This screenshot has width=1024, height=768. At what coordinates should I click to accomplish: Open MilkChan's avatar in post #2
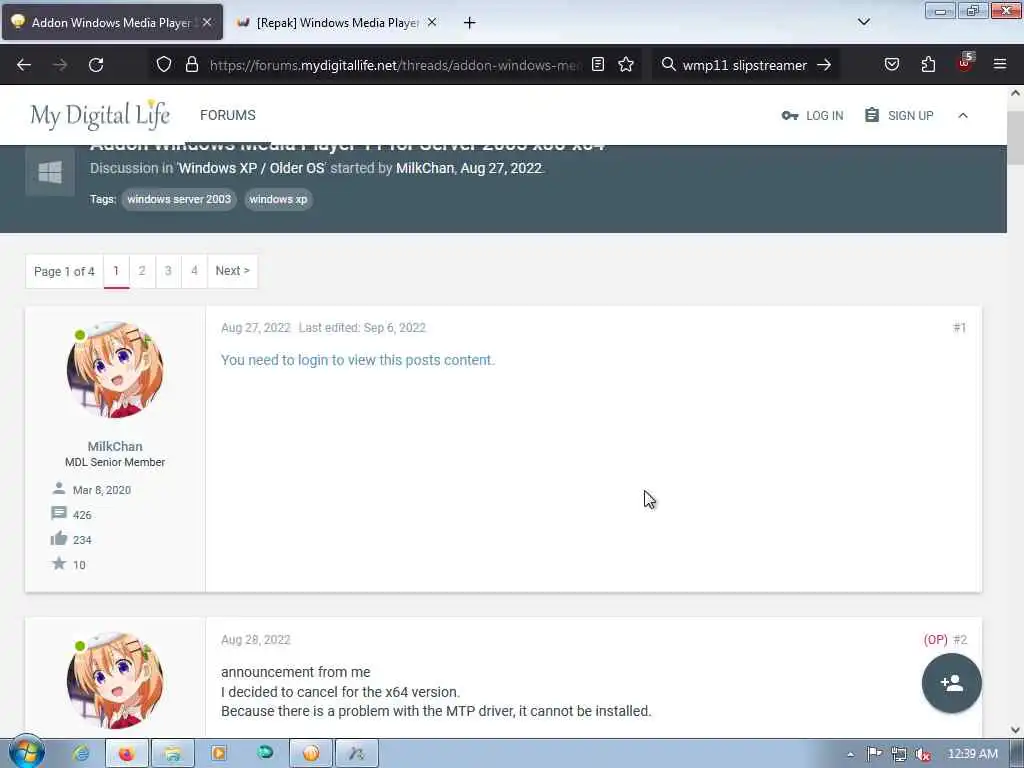click(x=115, y=680)
